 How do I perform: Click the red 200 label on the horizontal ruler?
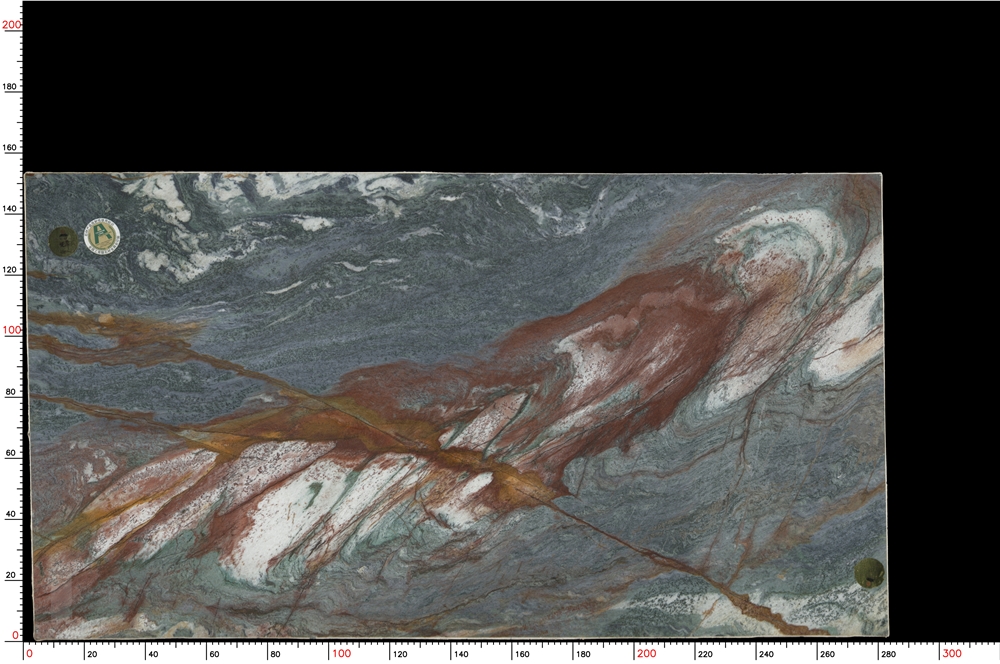646,653
